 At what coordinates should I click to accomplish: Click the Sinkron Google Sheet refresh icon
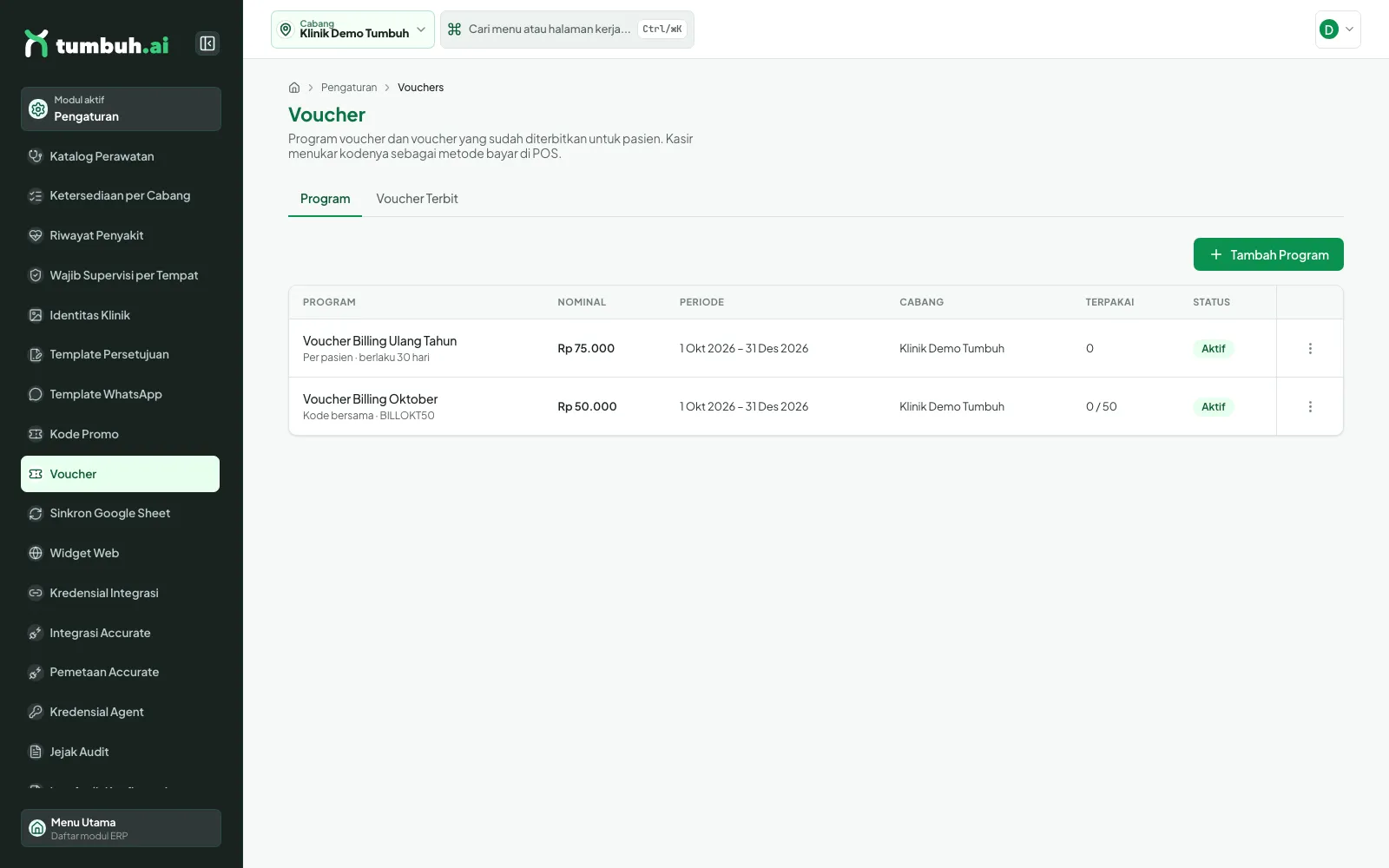coord(36,513)
